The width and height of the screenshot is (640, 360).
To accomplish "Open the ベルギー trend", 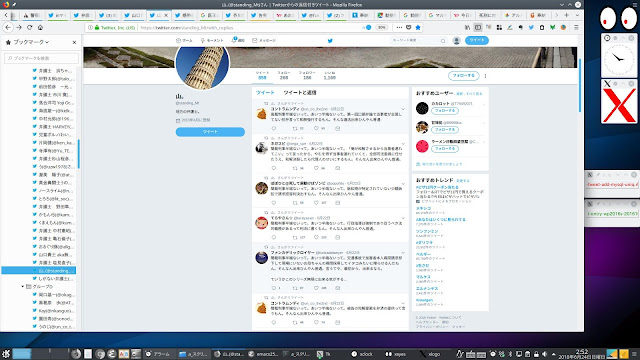I will click(x=423, y=254).
